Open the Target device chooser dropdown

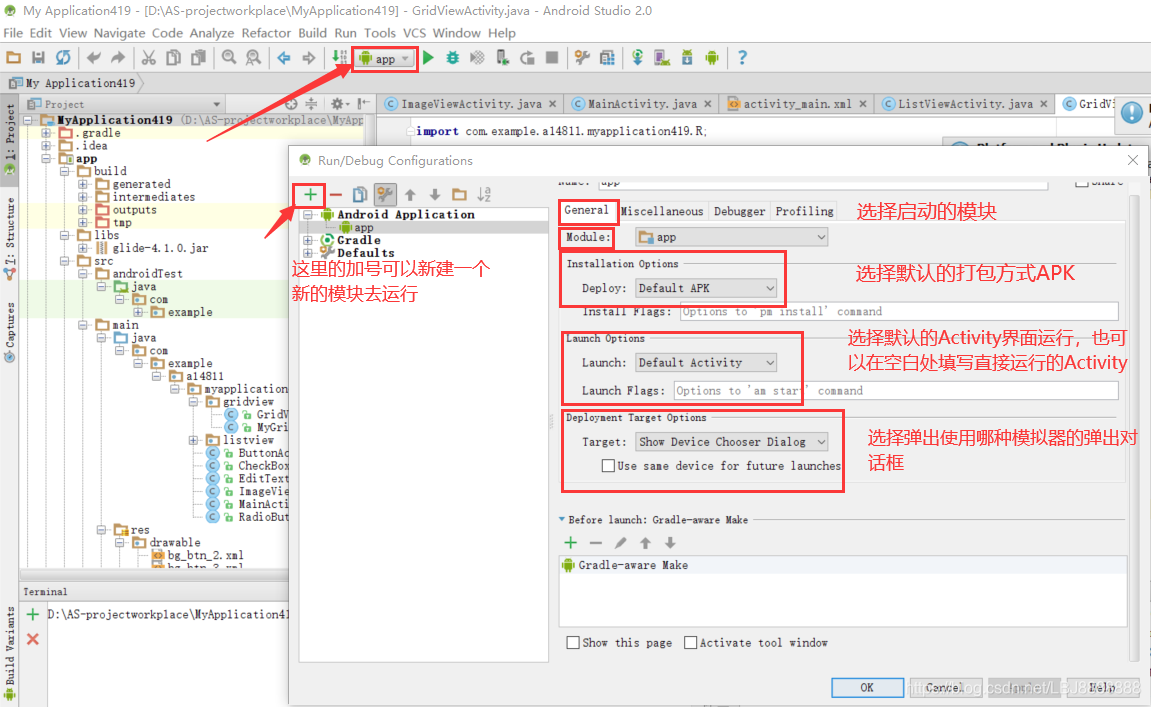tap(732, 442)
